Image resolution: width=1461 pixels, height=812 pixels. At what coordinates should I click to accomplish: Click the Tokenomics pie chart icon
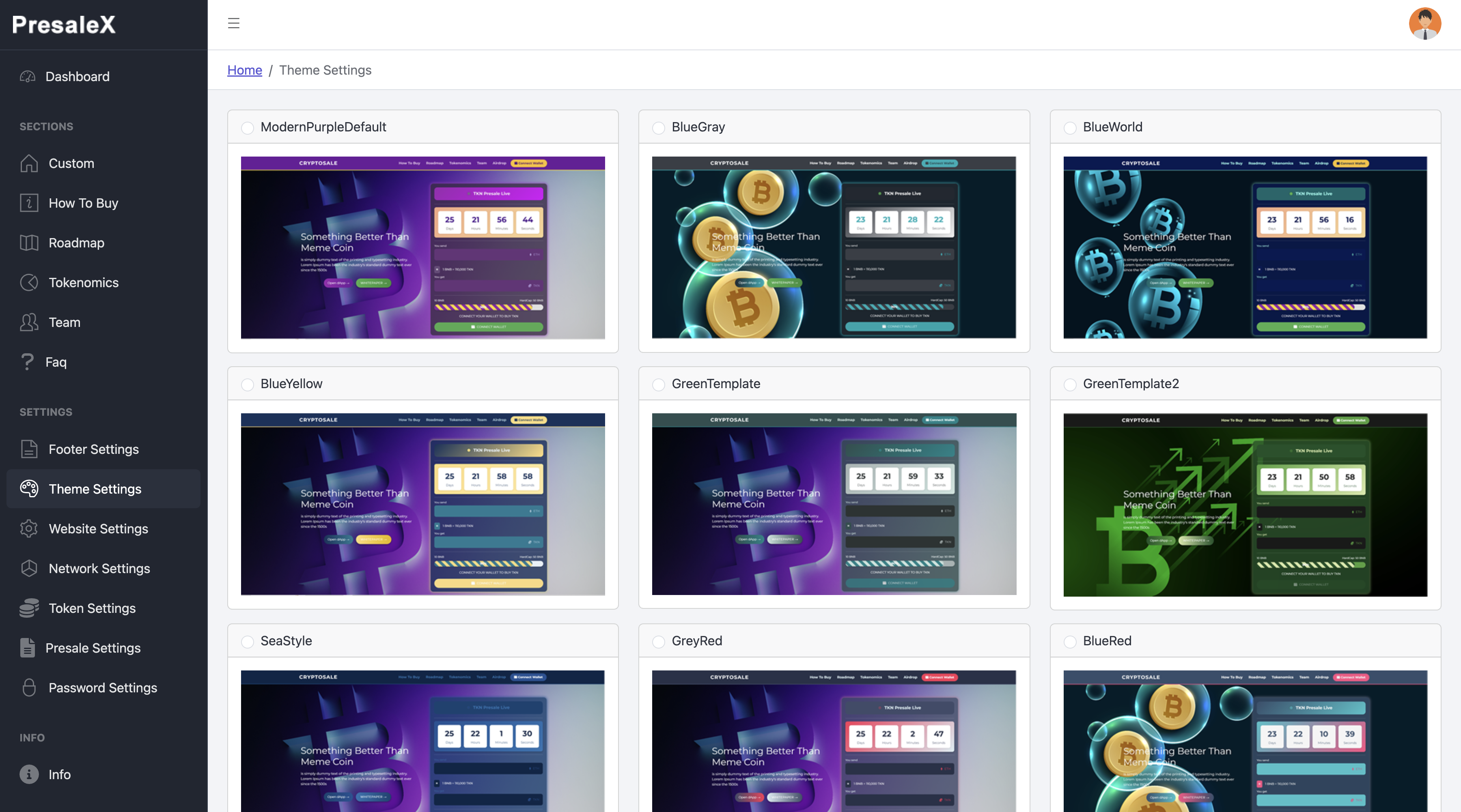29,282
